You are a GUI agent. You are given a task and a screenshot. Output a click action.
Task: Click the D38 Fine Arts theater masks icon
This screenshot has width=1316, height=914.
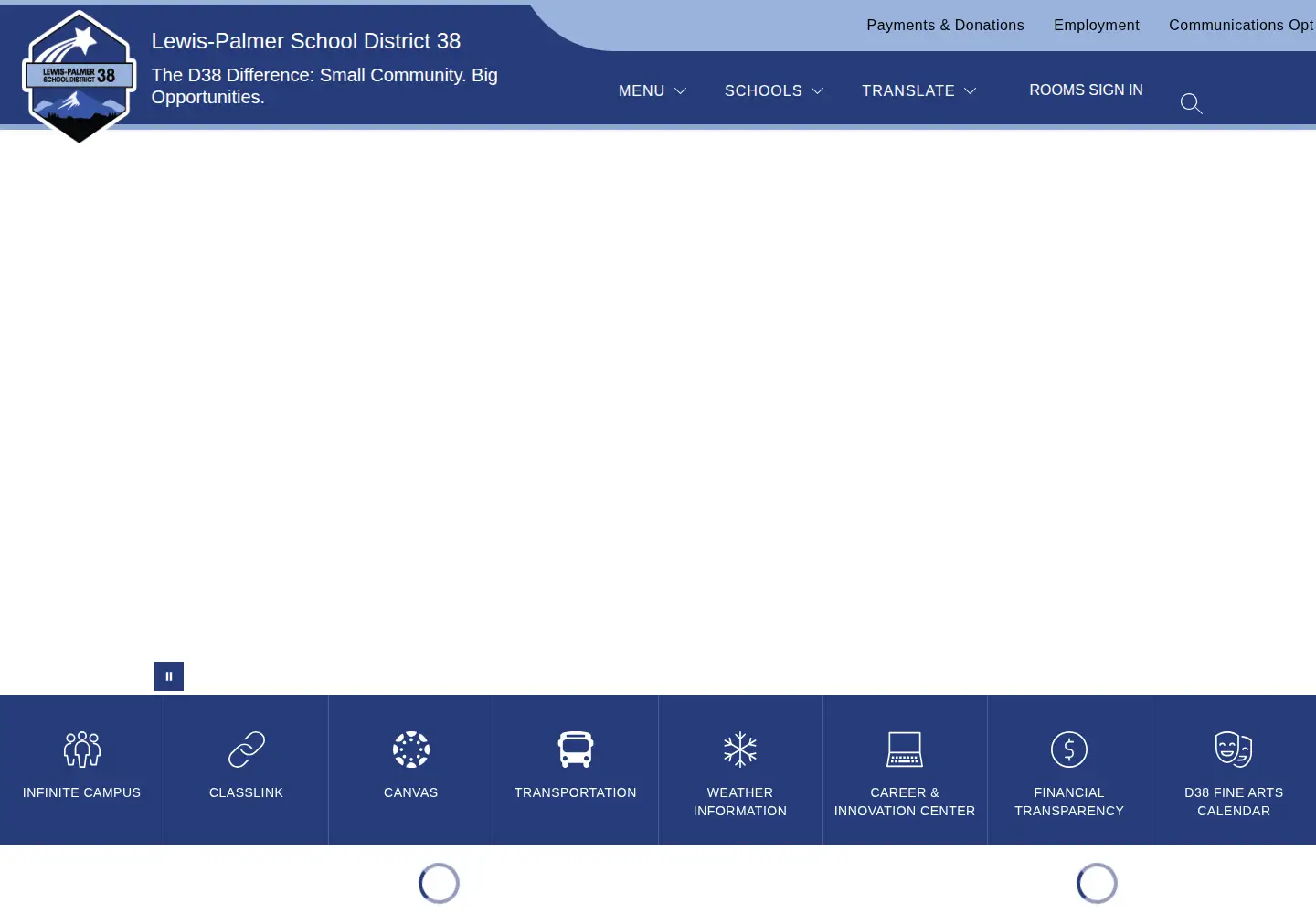(x=1234, y=749)
